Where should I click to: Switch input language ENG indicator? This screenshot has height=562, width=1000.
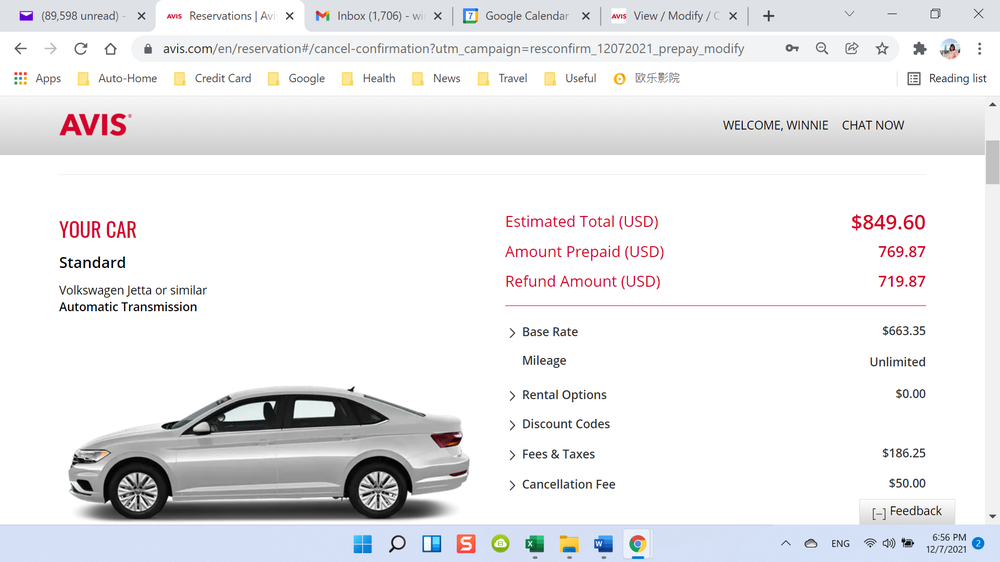[x=841, y=544]
